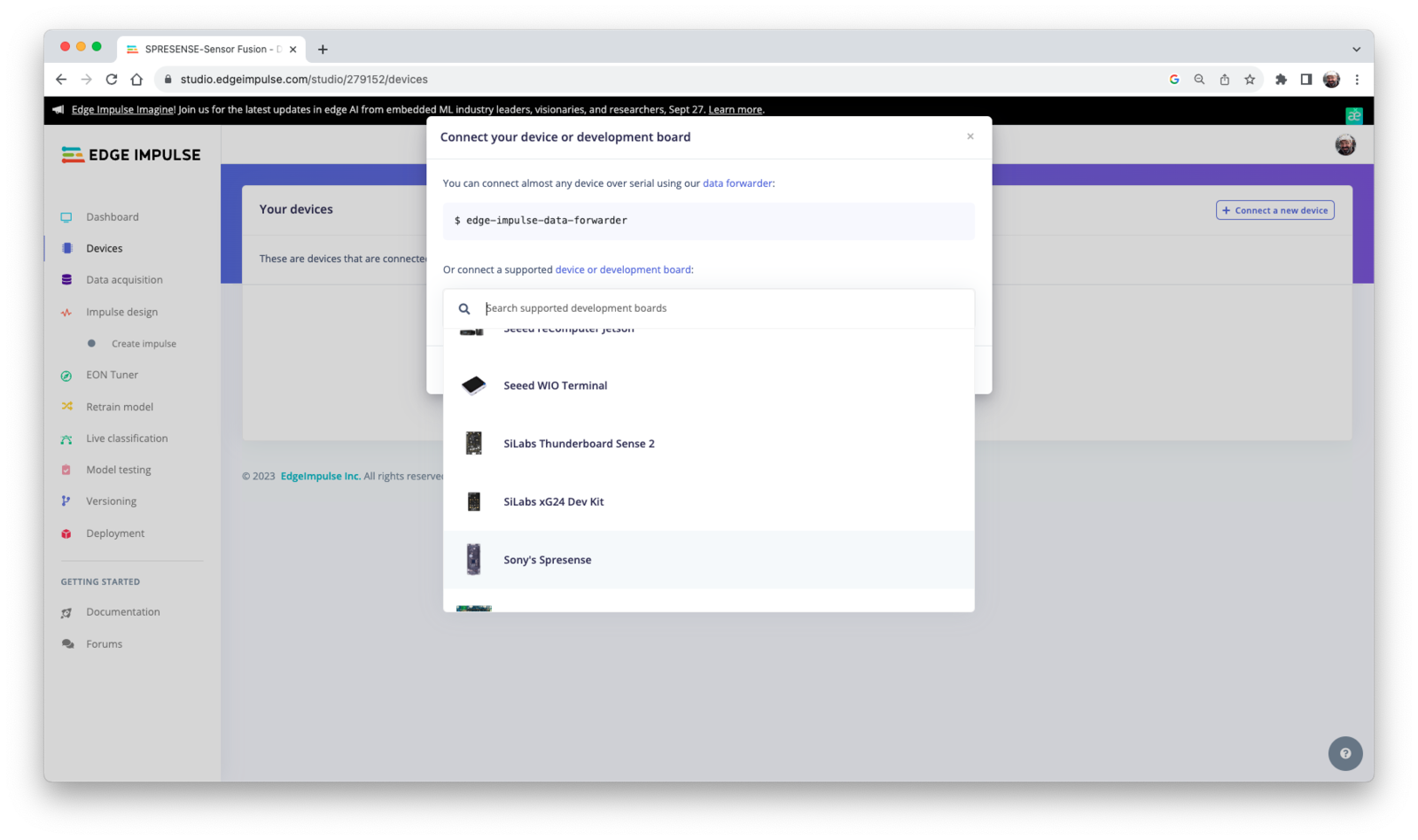
Task: Open the help question mark button
Action: click(1345, 754)
